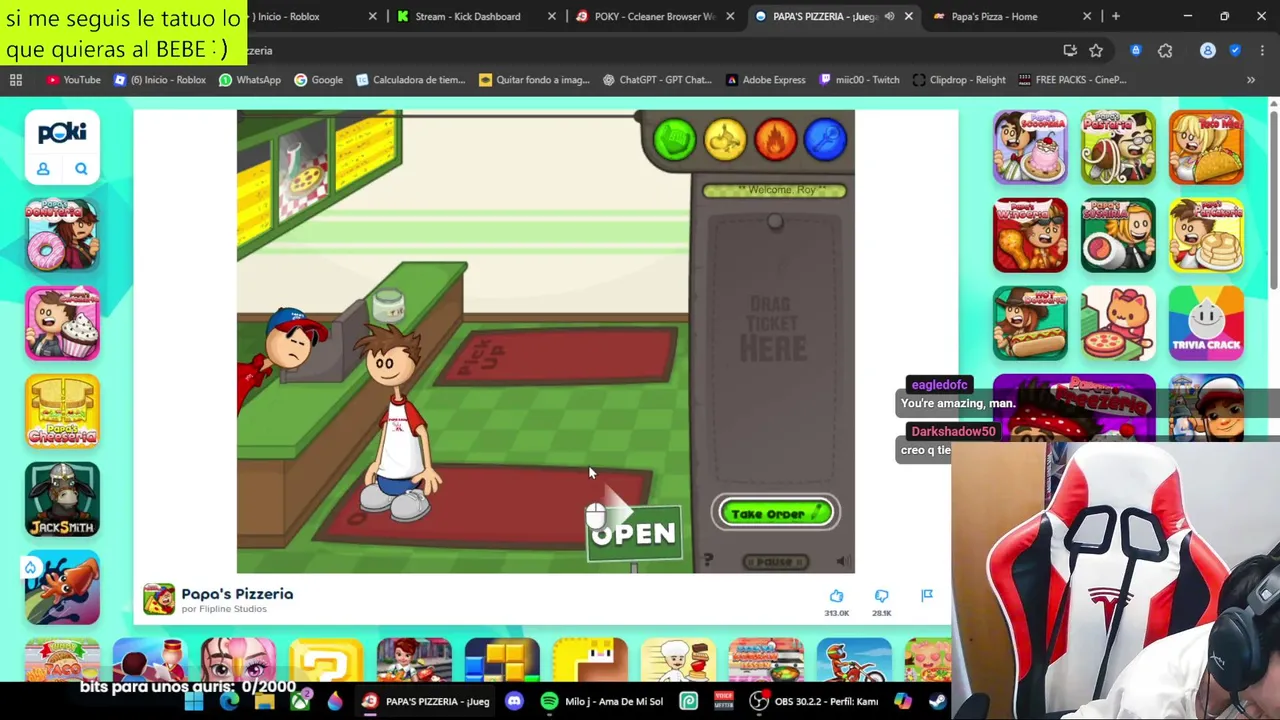Open Papa's Sushiria thumbnail
This screenshot has height=720, width=1280.
(1118, 235)
